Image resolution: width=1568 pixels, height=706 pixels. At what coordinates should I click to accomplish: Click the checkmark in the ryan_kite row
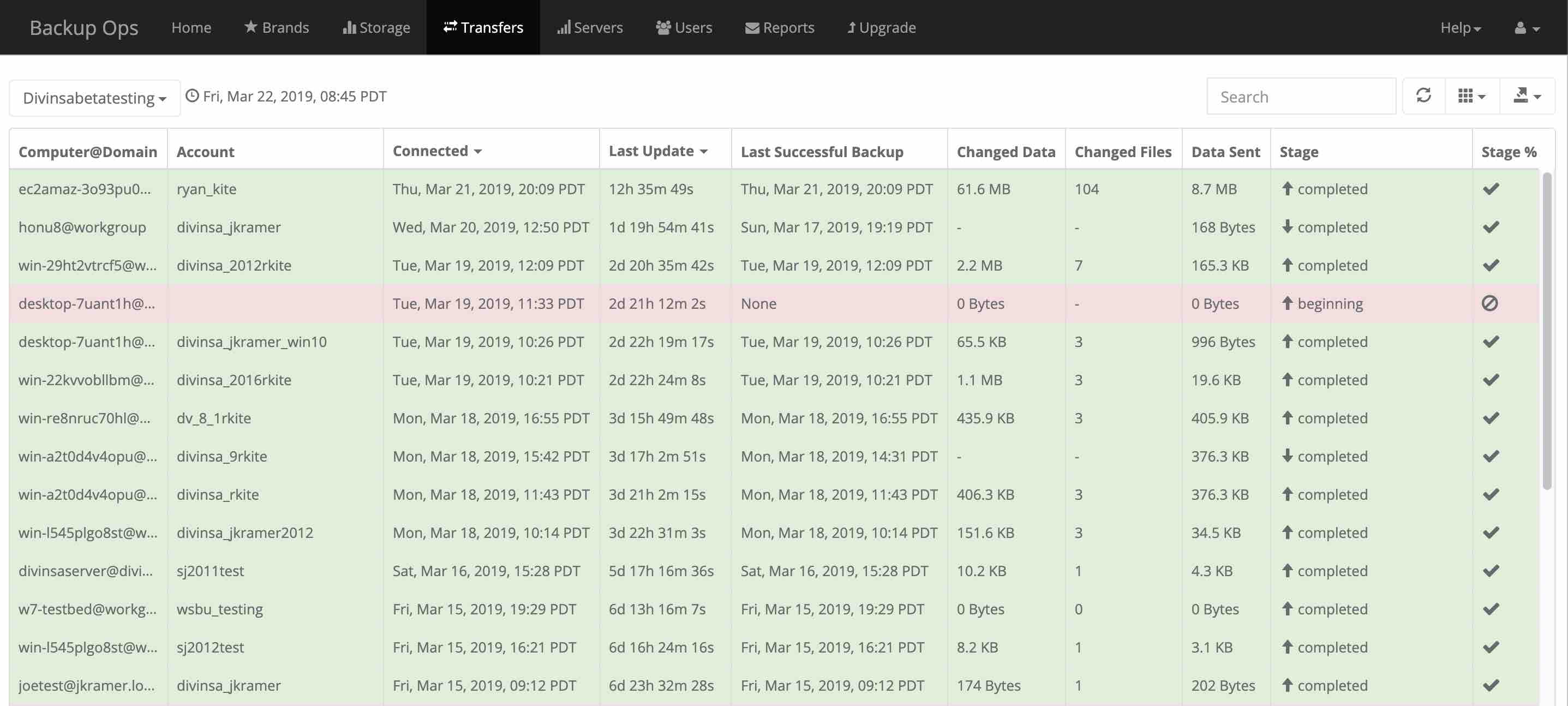(1491, 189)
